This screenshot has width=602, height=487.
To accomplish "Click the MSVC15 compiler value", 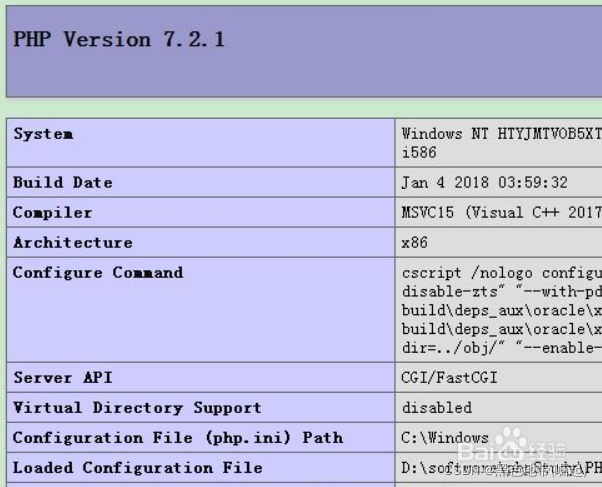I will (x=500, y=213).
